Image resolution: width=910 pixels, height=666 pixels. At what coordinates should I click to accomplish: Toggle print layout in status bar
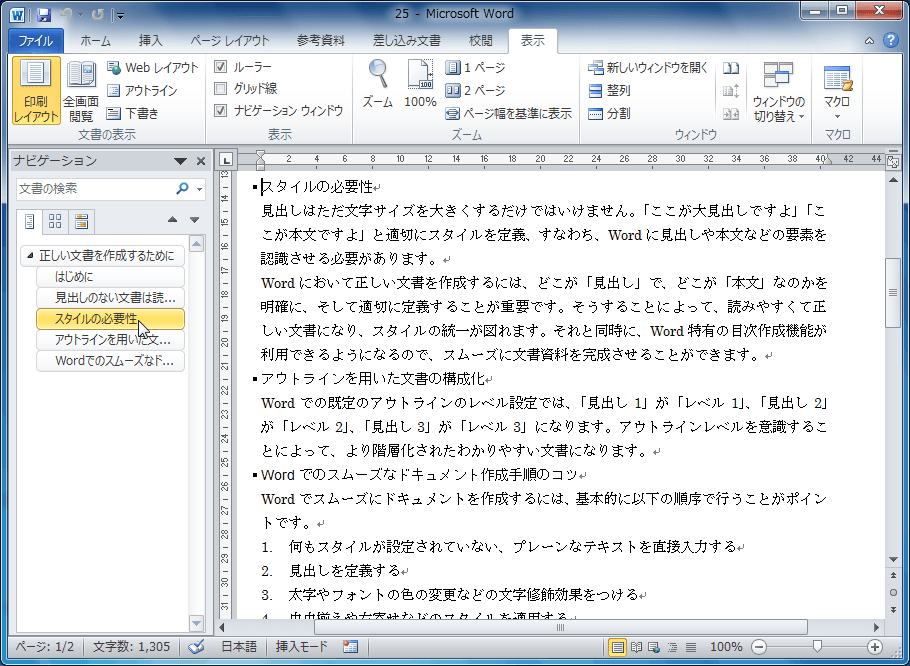coord(618,647)
